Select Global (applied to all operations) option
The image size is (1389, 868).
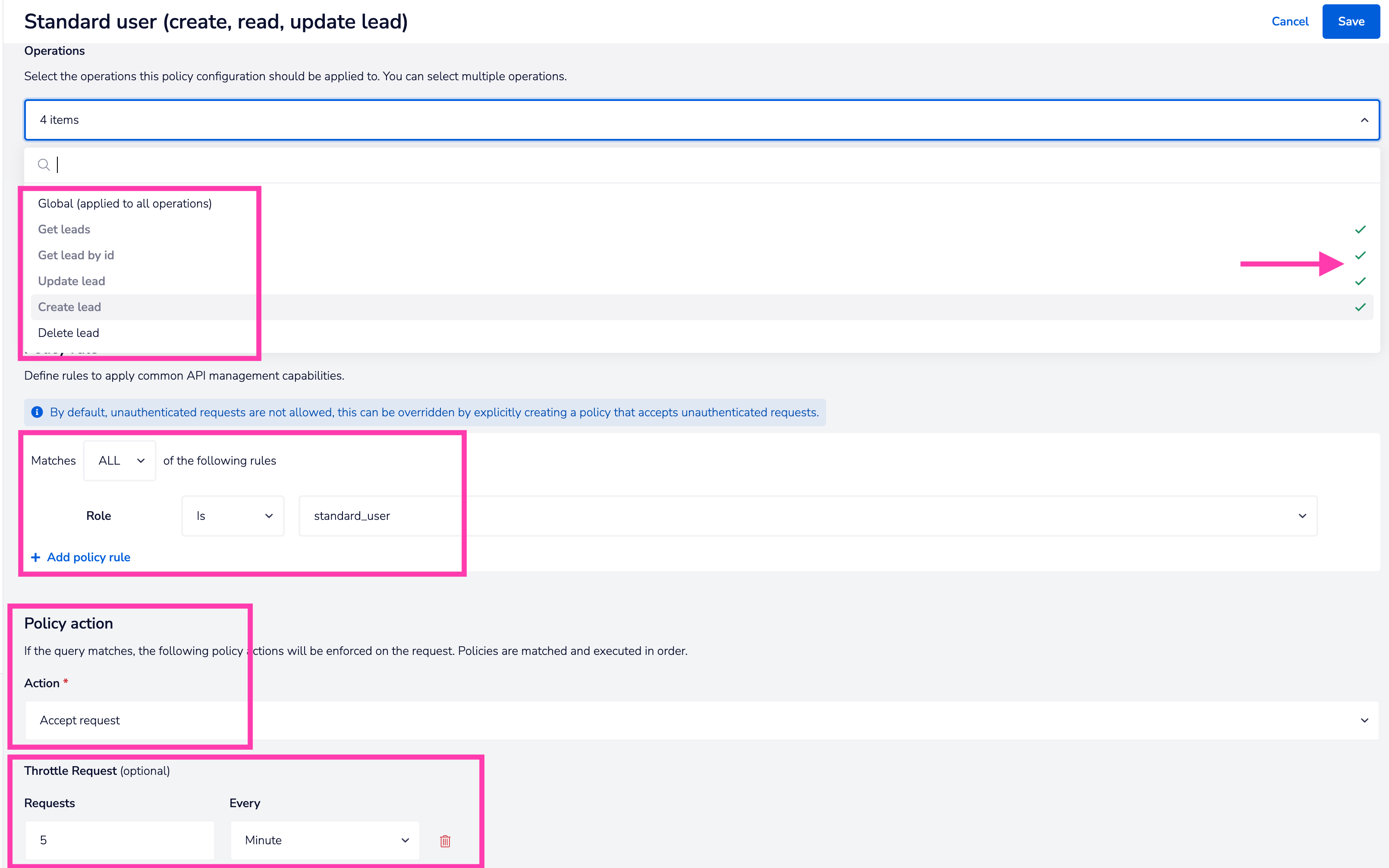tap(125, 204)
